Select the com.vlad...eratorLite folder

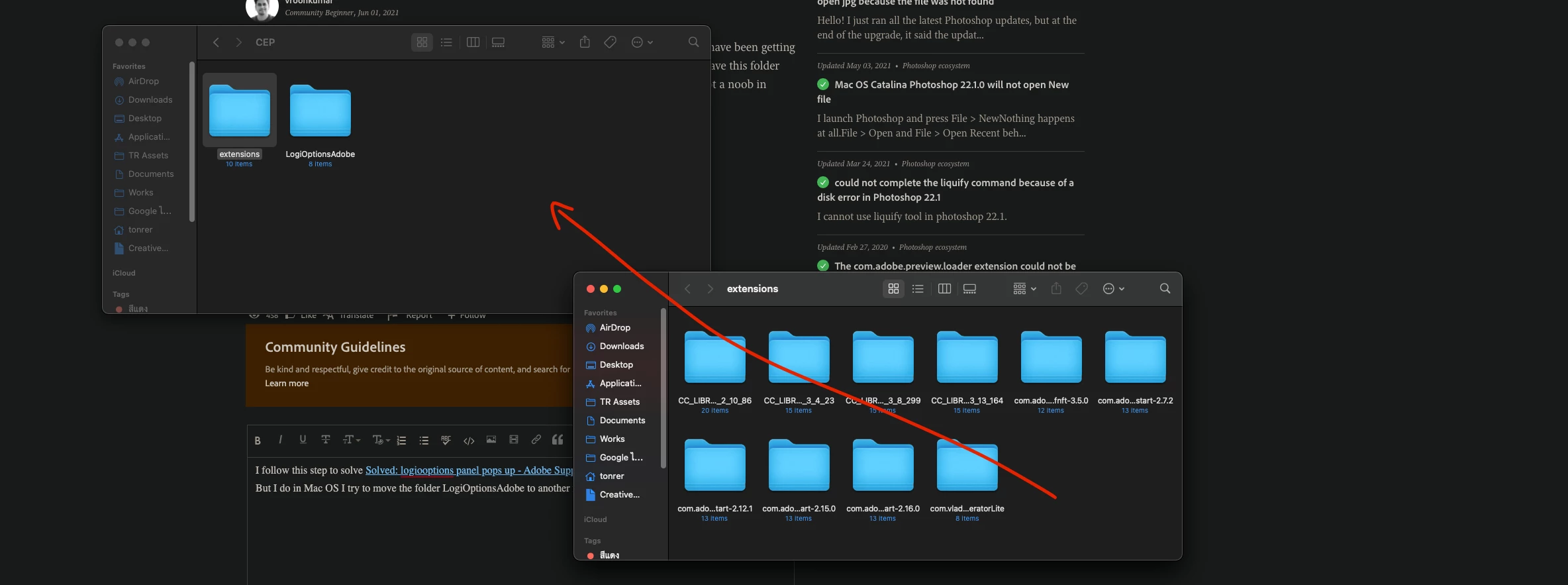click(x=967, y=480)
